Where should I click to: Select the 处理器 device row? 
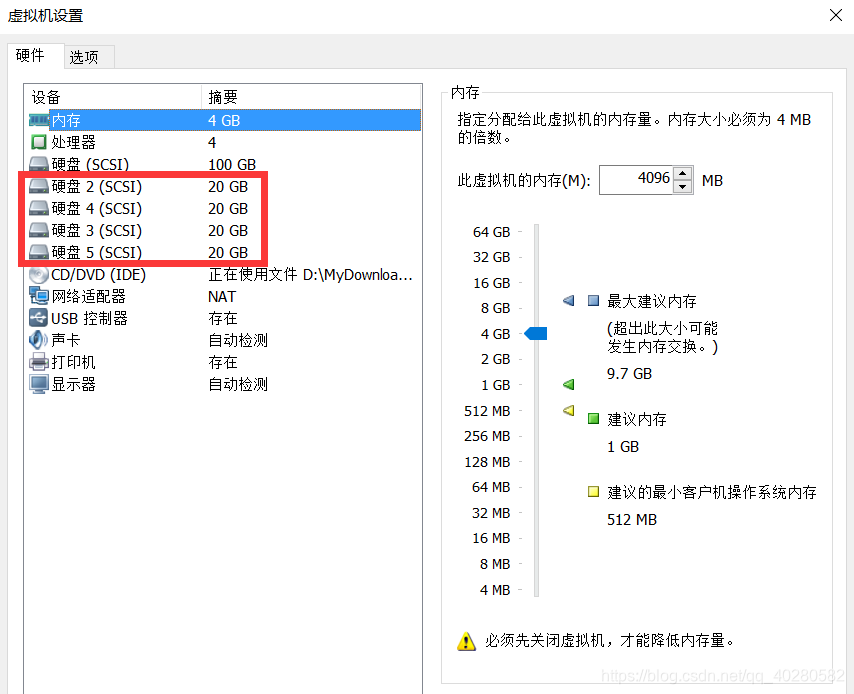224,142
